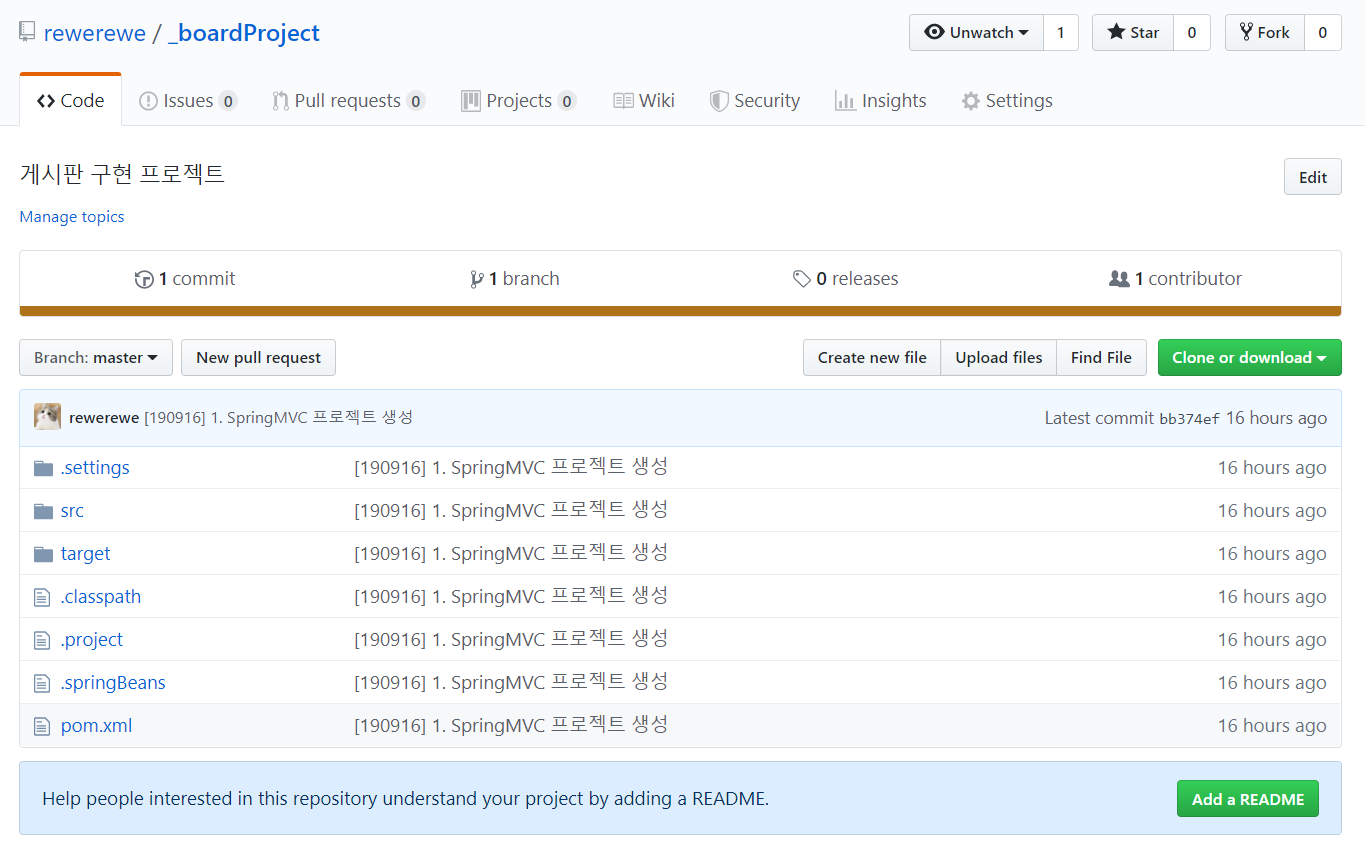This screenshot has width=1365, height=859.
Task: View the watchers count of 1
Action: coord(1061,32)
